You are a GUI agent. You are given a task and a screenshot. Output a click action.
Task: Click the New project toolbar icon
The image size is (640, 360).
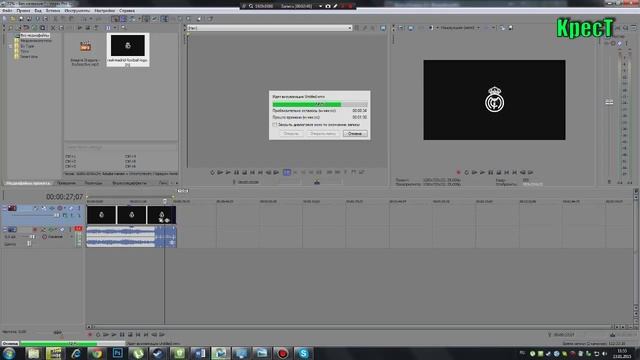(x=4, y=19)
